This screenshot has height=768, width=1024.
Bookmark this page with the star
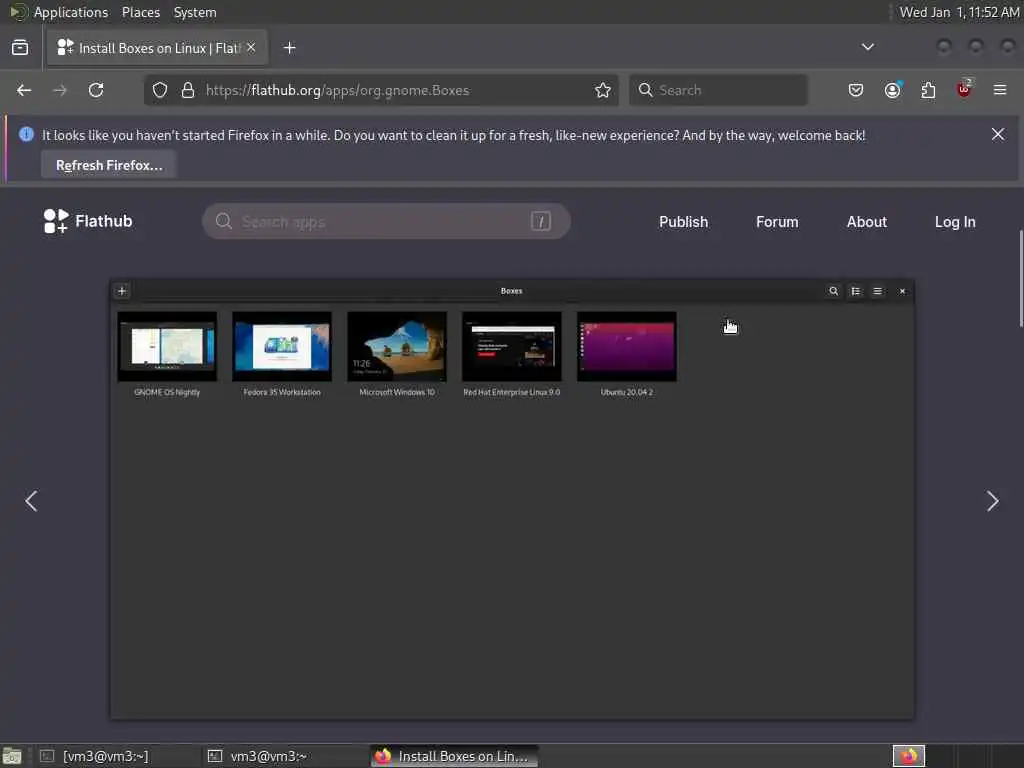pos(603,90)
